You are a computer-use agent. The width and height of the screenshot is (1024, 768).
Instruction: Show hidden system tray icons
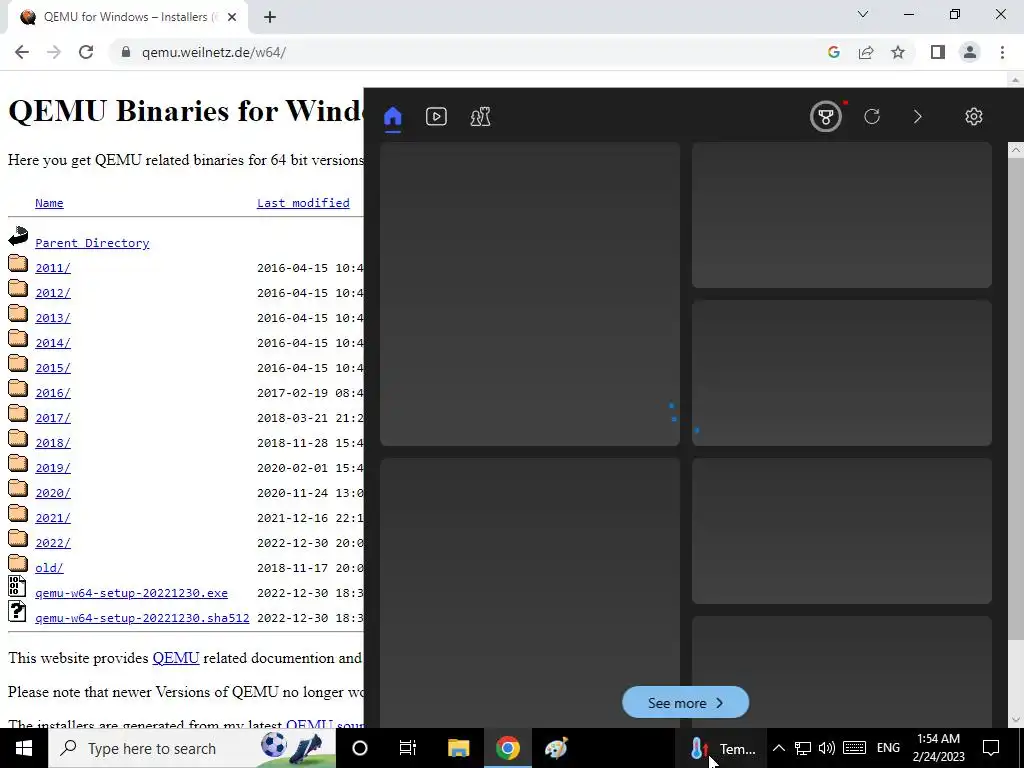778,748
